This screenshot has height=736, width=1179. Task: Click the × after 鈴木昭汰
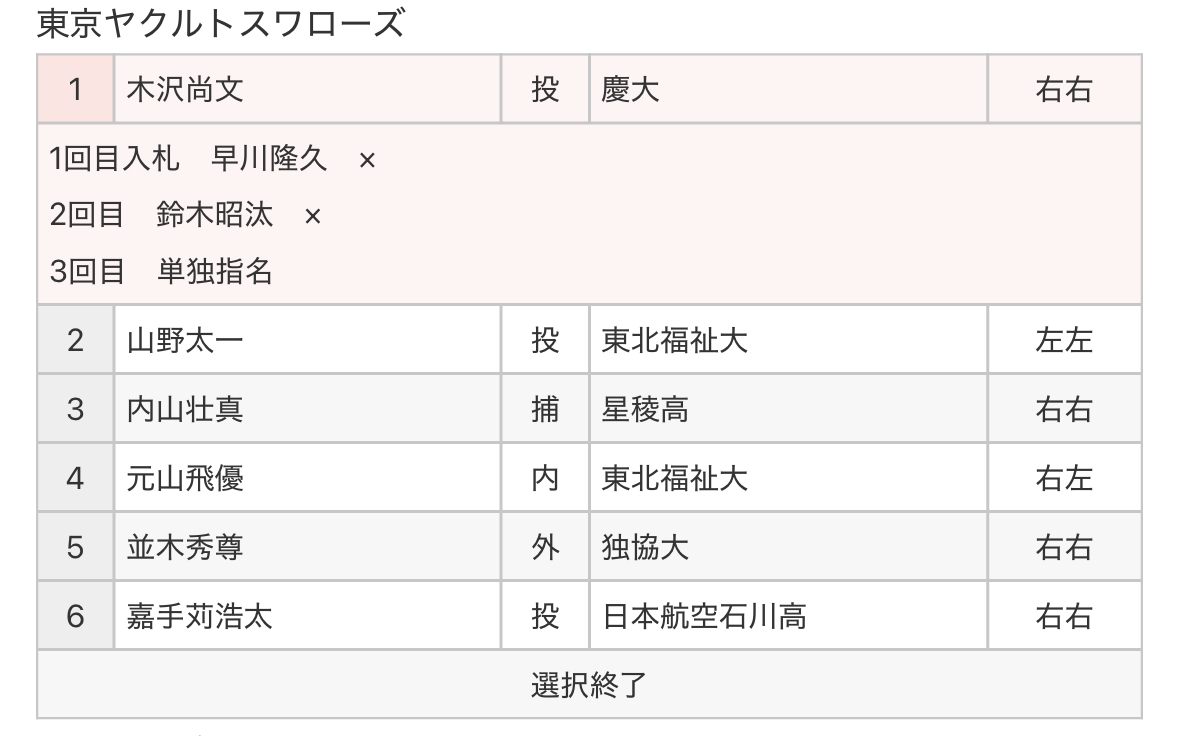(313, 217)
